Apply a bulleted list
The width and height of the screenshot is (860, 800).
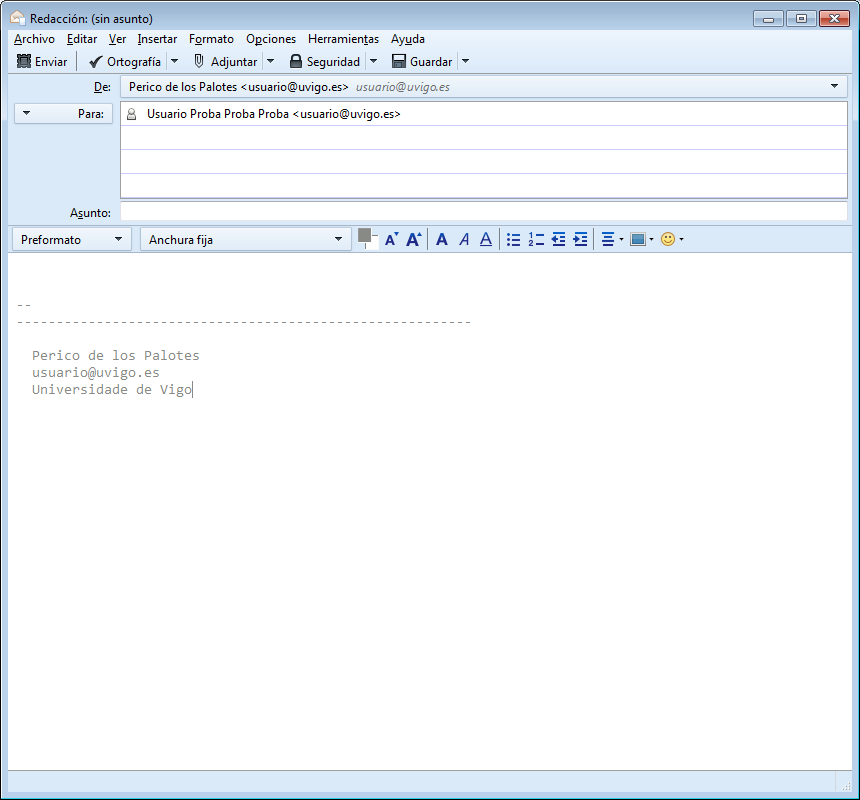click(514, 240)
